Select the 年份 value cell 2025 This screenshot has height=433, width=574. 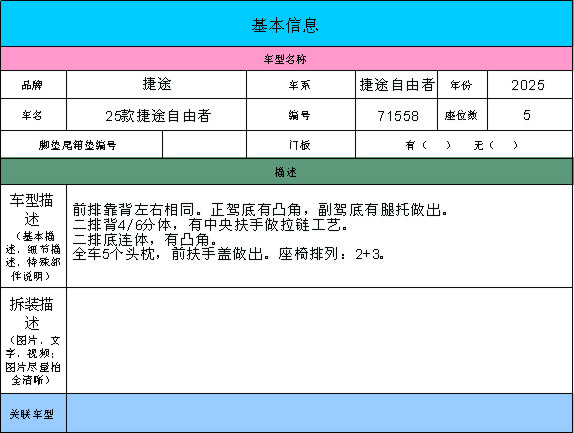[x=530, y=85]
